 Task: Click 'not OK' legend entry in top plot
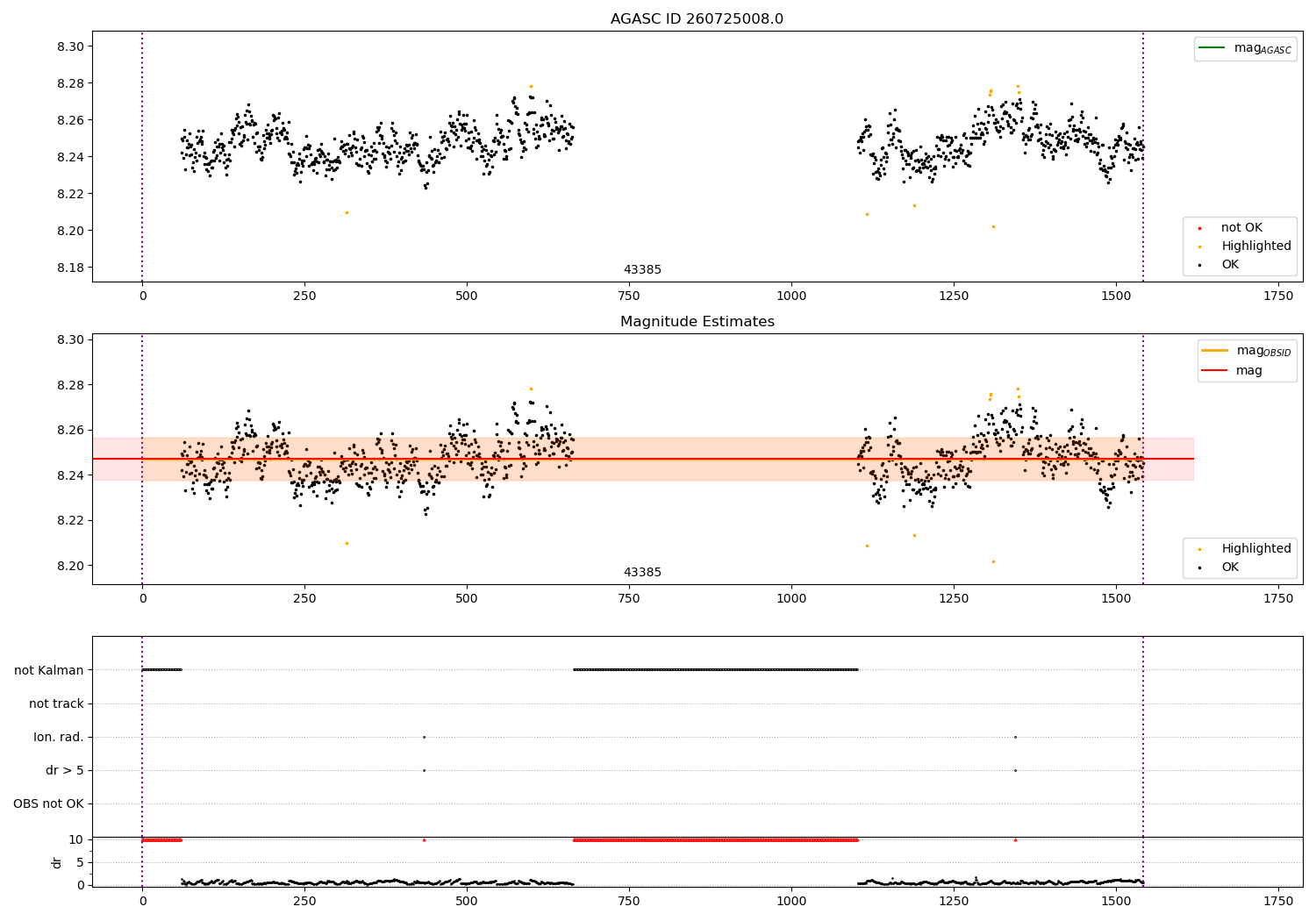(x=1241, y=228)
